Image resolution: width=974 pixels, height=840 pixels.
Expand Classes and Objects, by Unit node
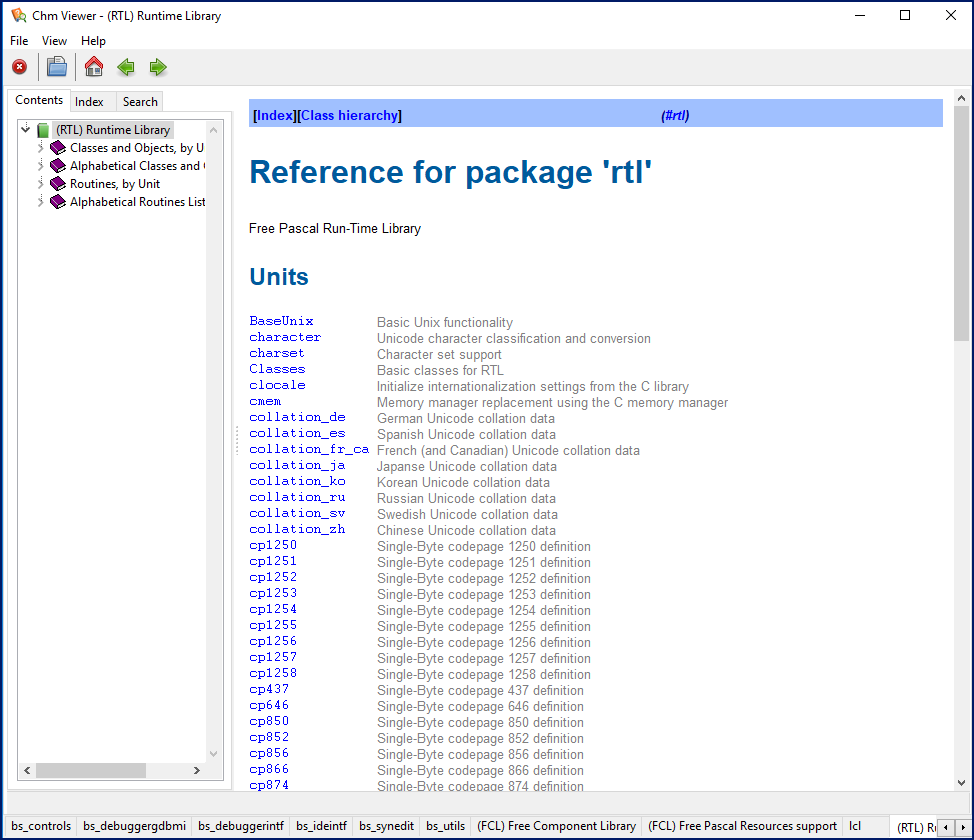click(x=40, y=147)
